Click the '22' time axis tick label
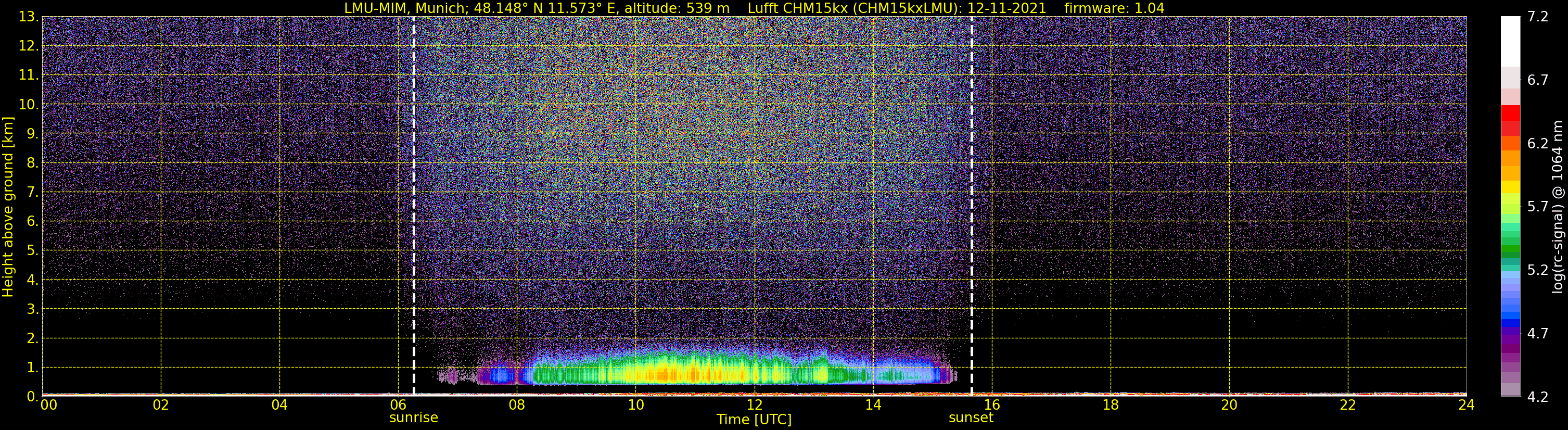This screenshot has height=430, width=1568. [x=1348, y=405]
